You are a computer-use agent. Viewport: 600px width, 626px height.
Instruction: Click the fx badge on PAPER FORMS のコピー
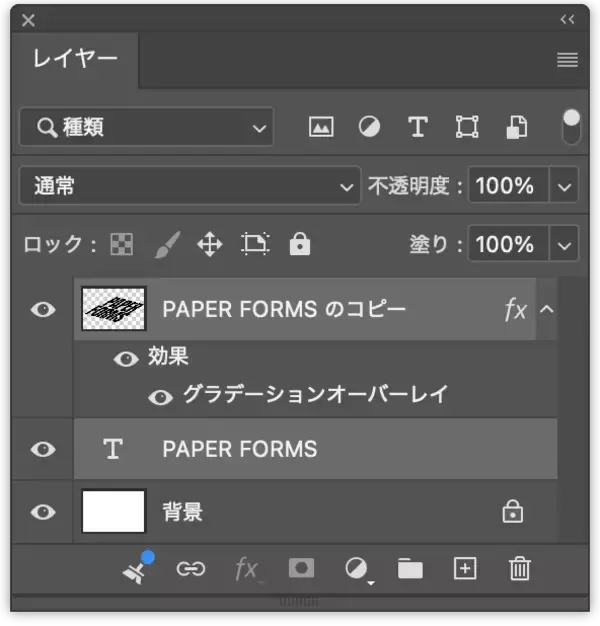515,309
